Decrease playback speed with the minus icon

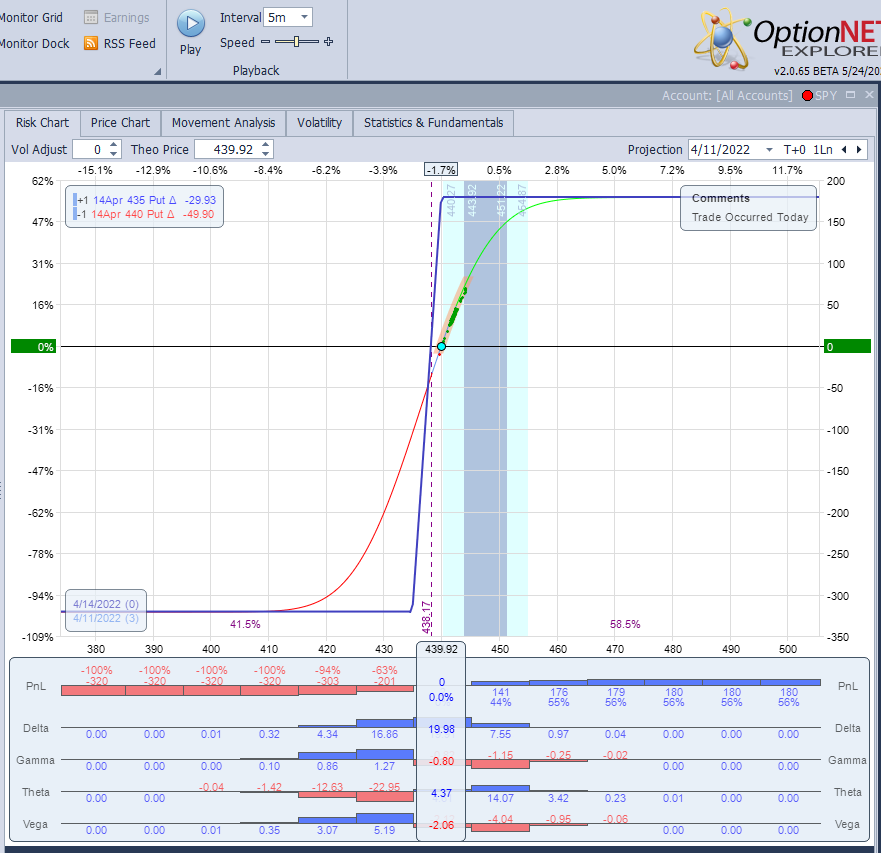(x=266, y=42)
